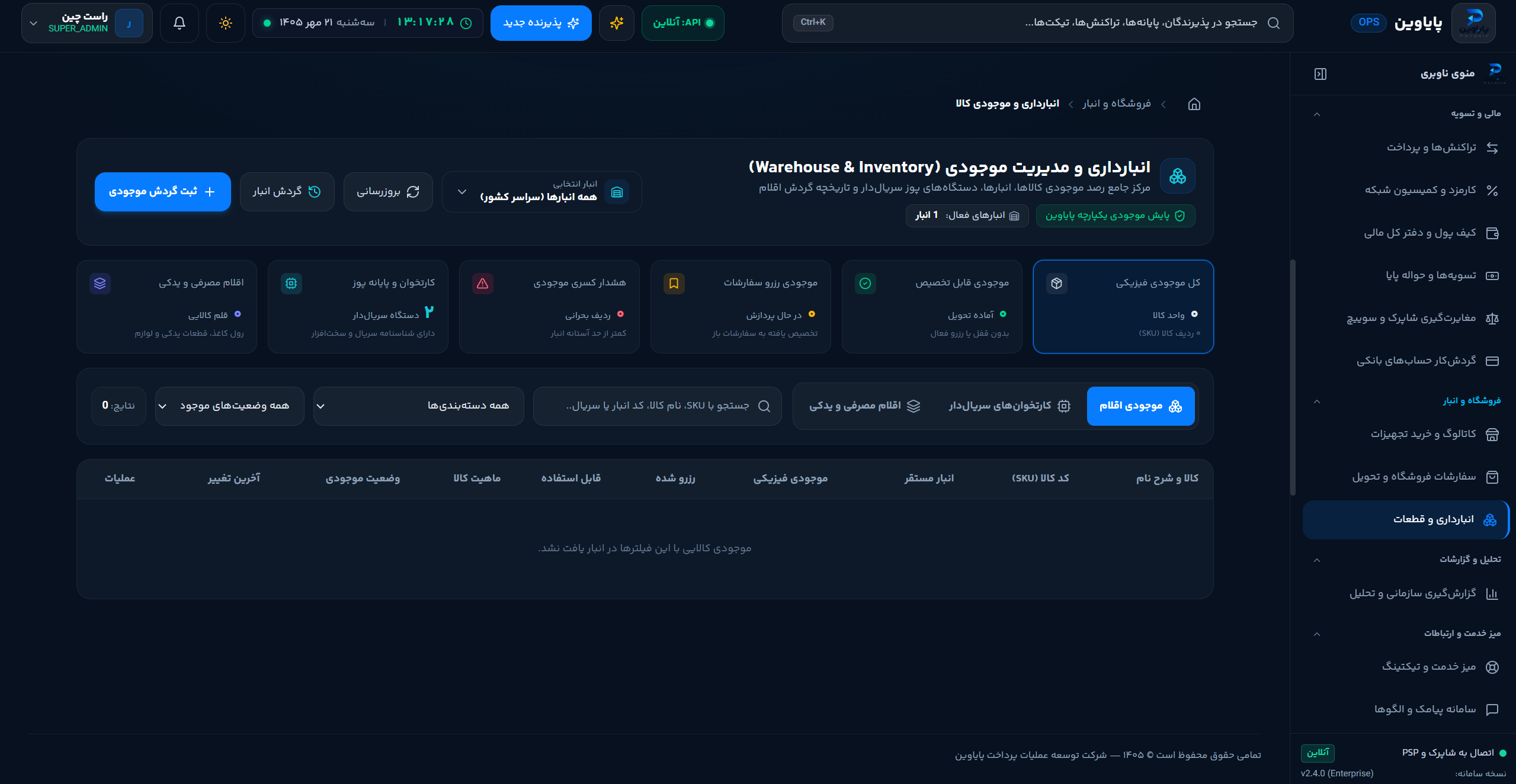
Task: Open سامانه پیامک و الگوها
Action: pos(1405,709)
